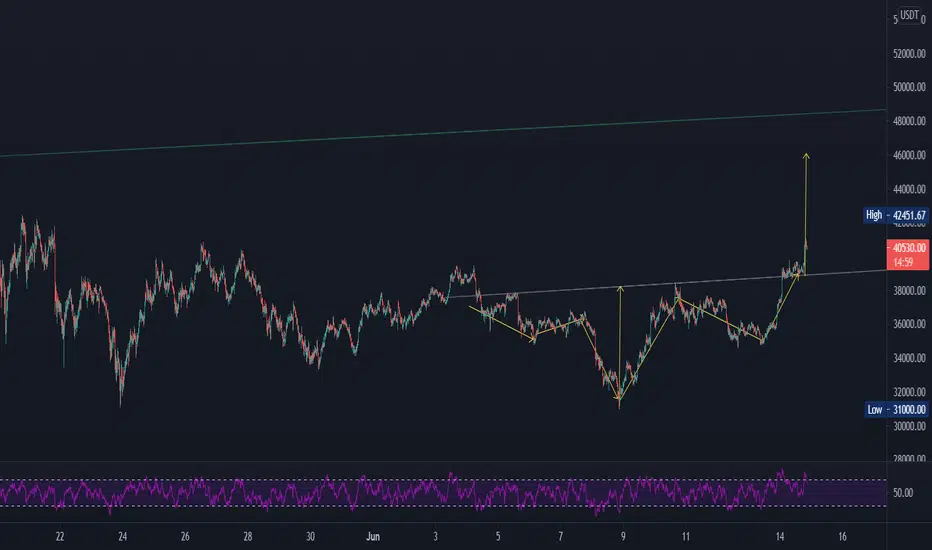The height and width of the screenshot is (550, 932).
Task: Click the 30000.00 price axis value
Action: 909,426
